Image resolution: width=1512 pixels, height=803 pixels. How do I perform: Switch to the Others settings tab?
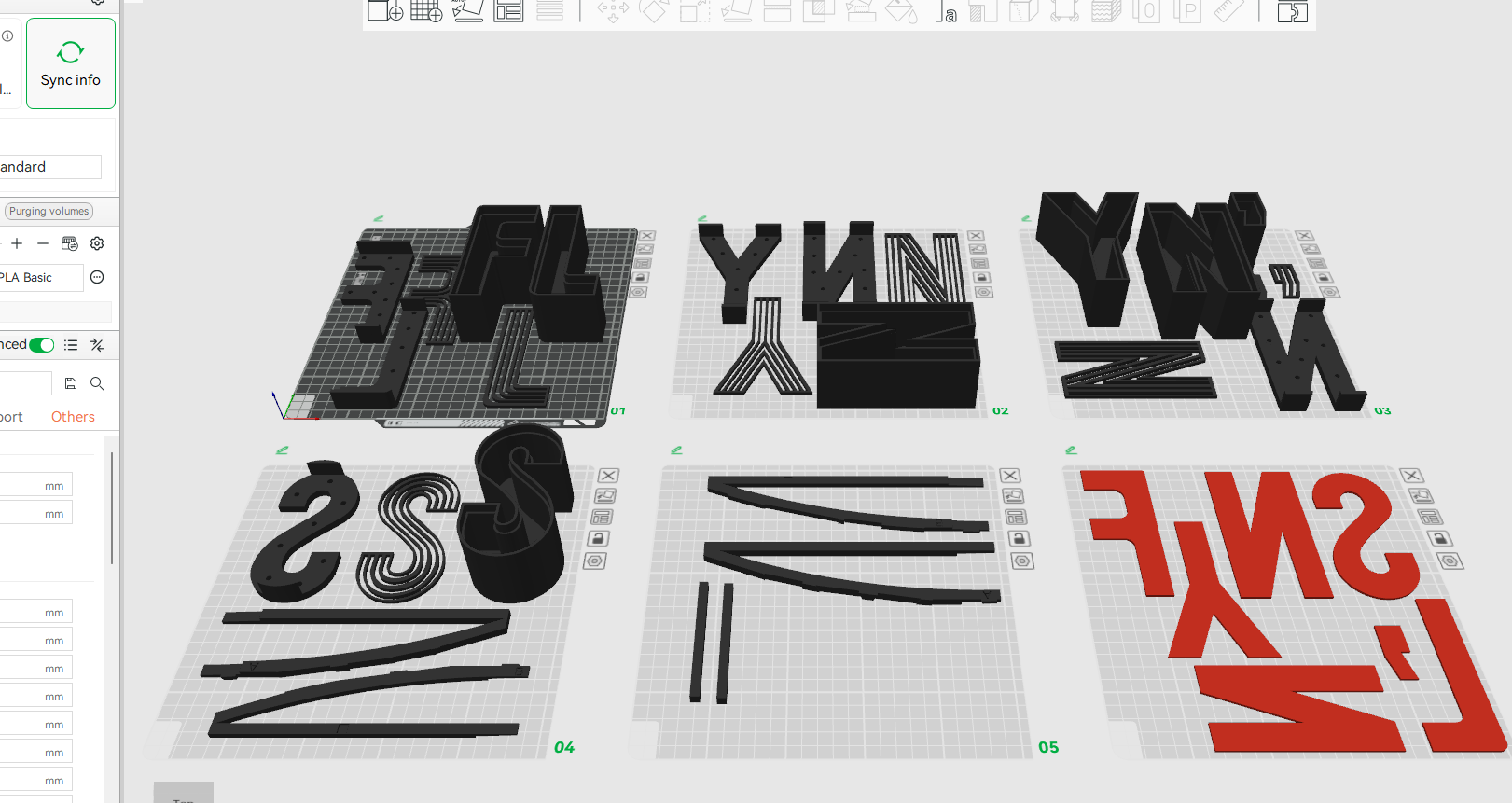(x=73, y=417)
